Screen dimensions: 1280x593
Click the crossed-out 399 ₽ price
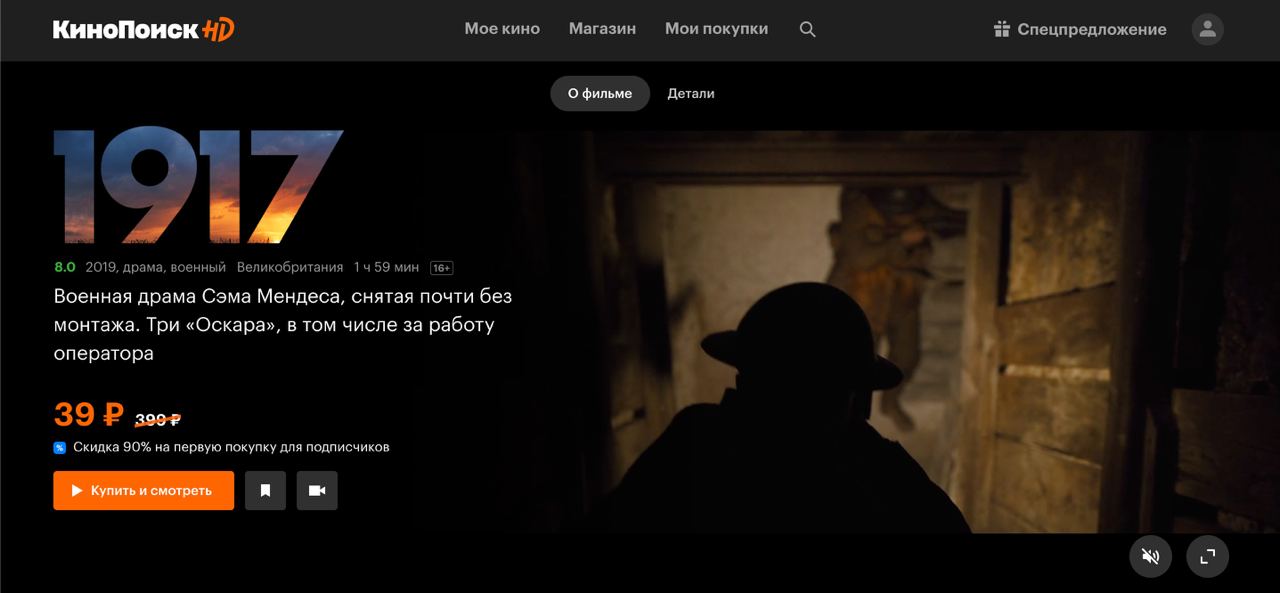[x=158, y=420]
